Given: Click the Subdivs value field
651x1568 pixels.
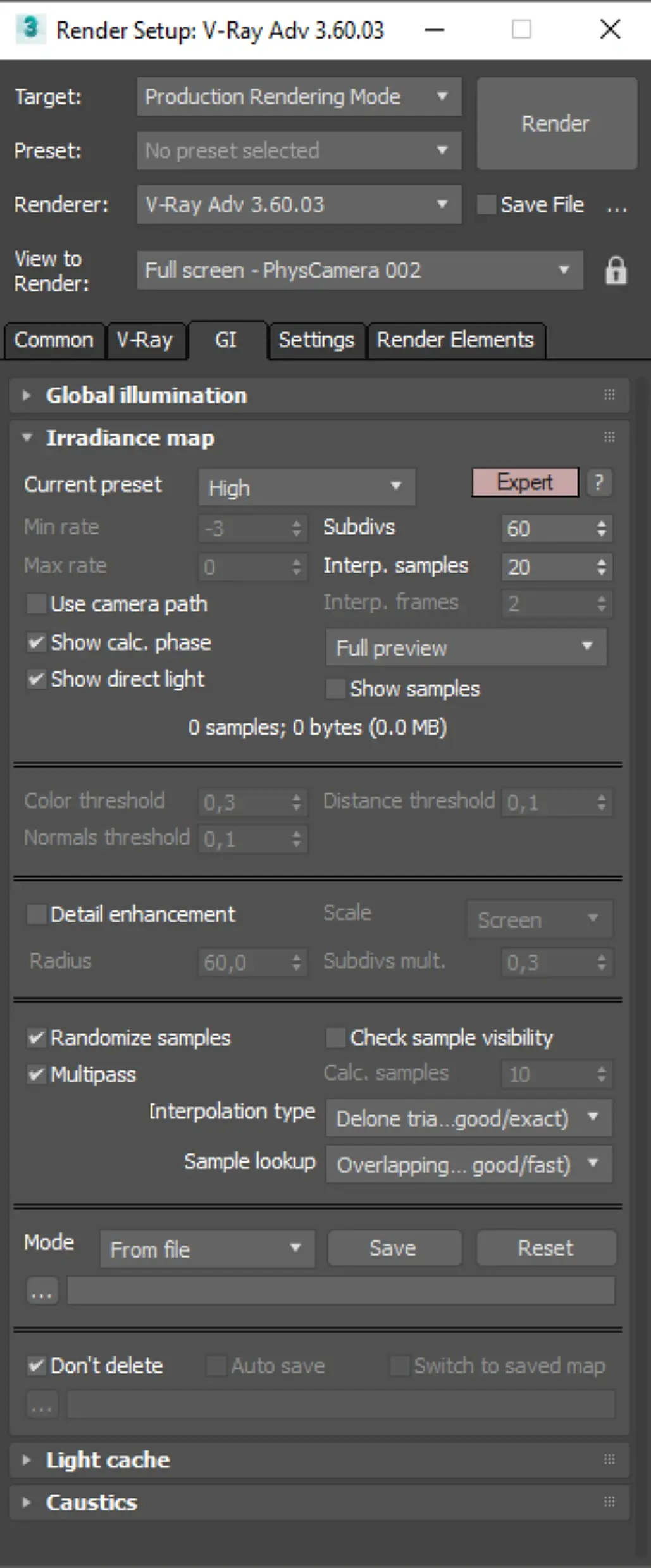Looking at the screenshot, I should 547,529.
